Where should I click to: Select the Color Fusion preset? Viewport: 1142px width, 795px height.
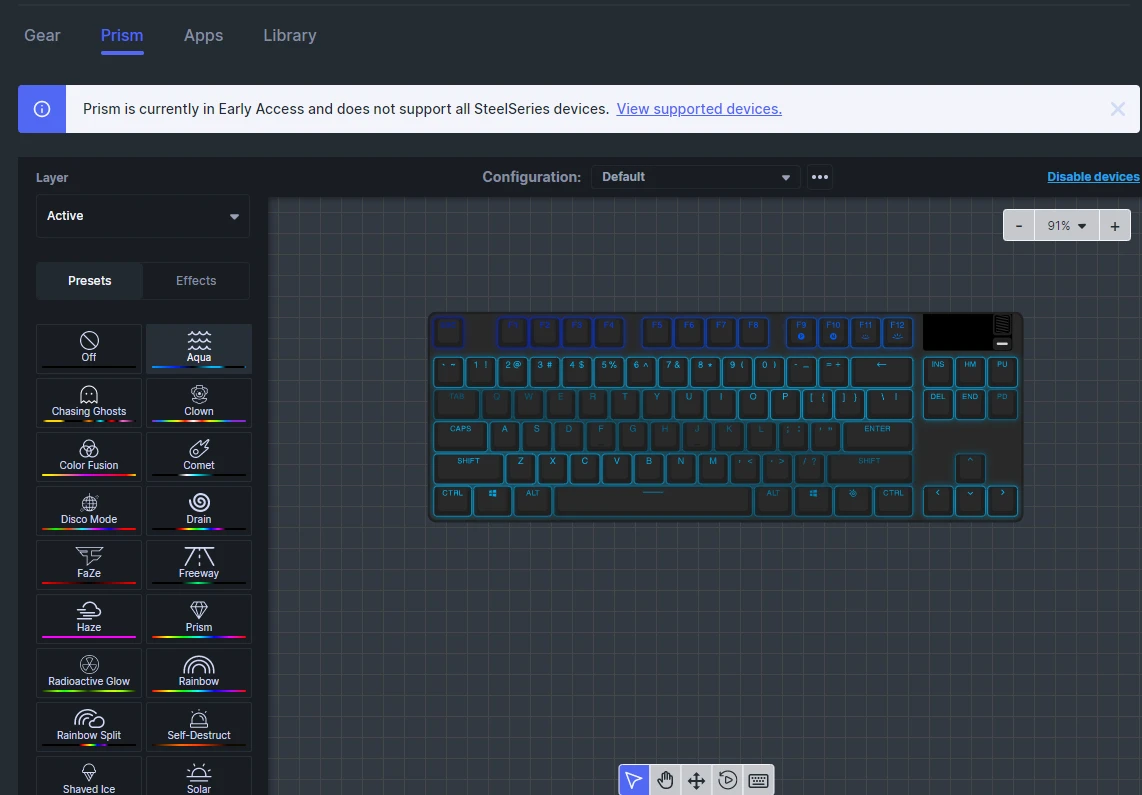[89, 456]
